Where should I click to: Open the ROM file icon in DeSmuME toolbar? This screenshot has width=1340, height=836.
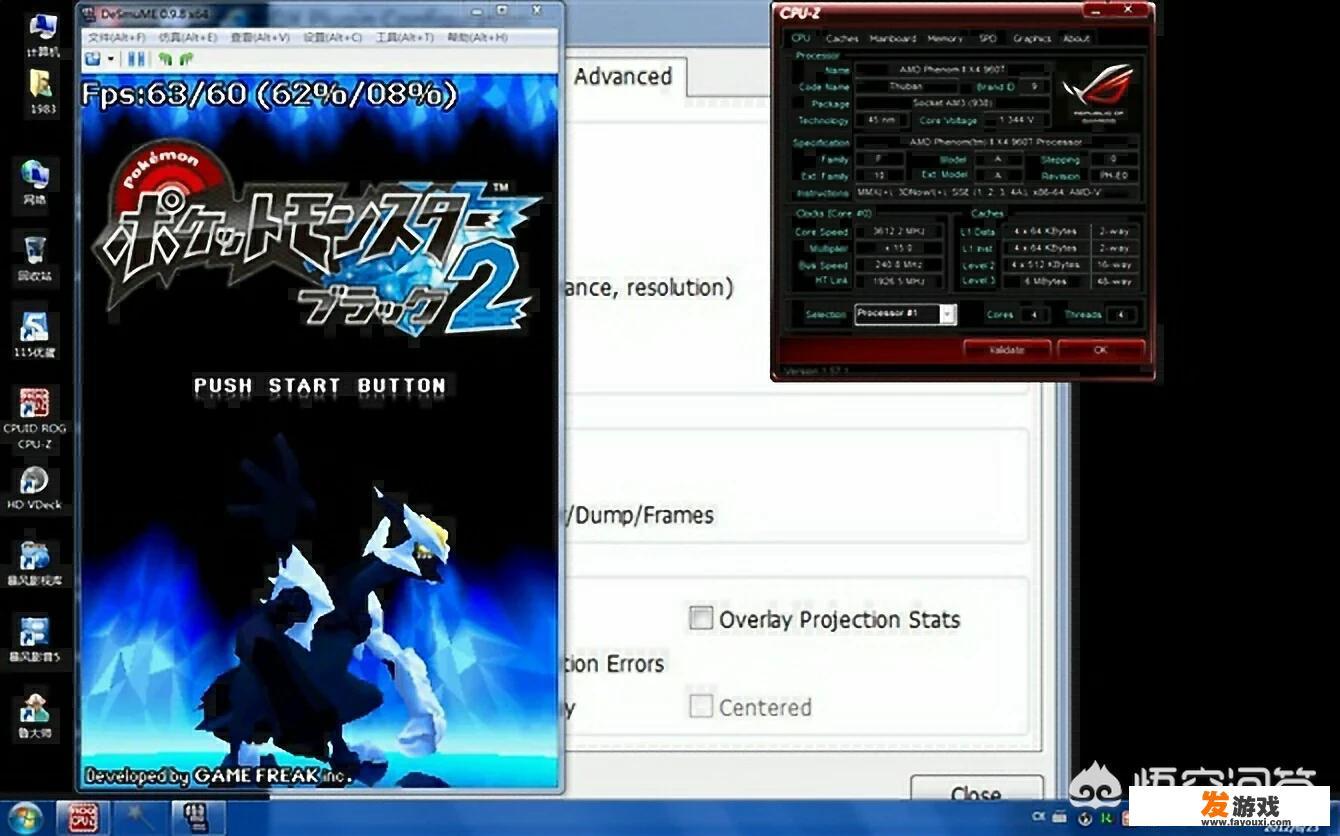pyautogui.click(x=92, y=60)
